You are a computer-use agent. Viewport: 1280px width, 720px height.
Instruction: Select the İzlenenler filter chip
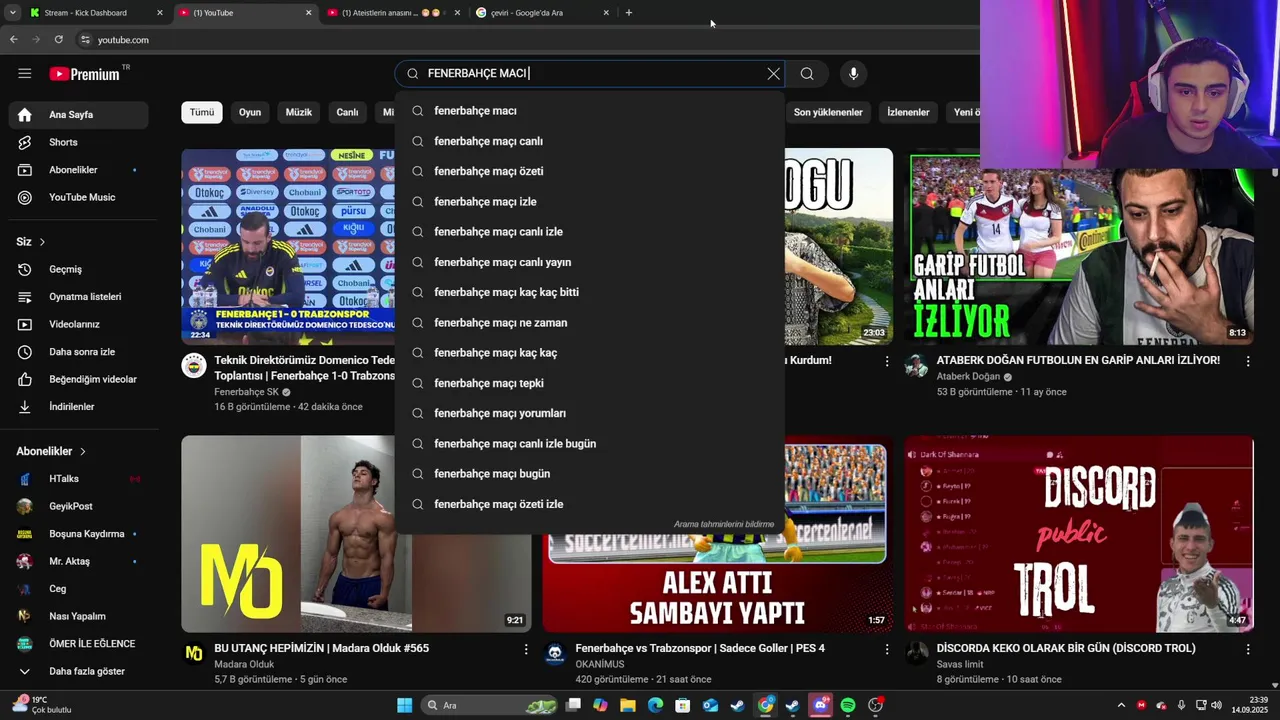pyautogui.click(x=908, y=112)
